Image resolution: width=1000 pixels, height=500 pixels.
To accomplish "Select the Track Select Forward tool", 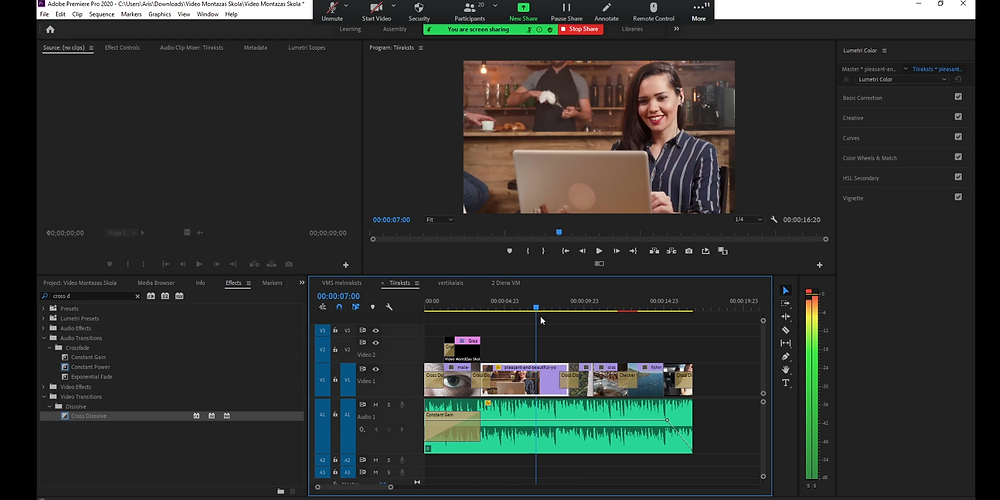I will click(786, 304).
